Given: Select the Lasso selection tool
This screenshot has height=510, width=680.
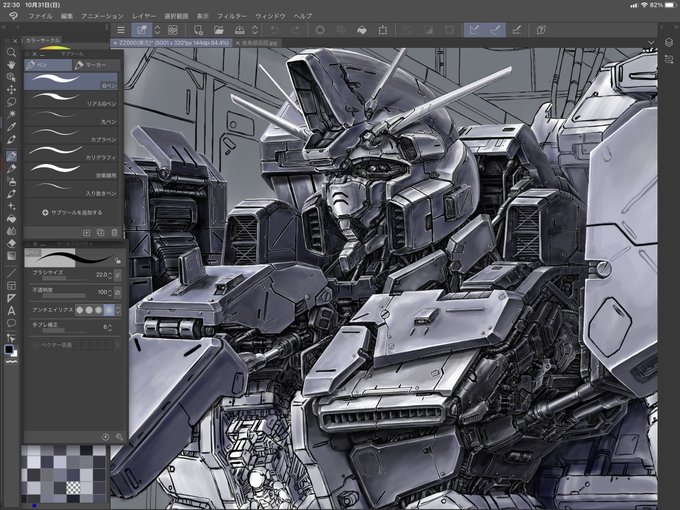Looking at the screenshot, I should (x=11, y=102).
